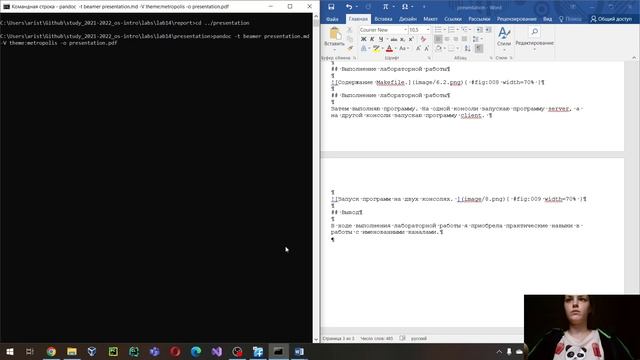
Task: Toggle superscript x² formatting
Action: pyautogui.click(x=411, y=39)
